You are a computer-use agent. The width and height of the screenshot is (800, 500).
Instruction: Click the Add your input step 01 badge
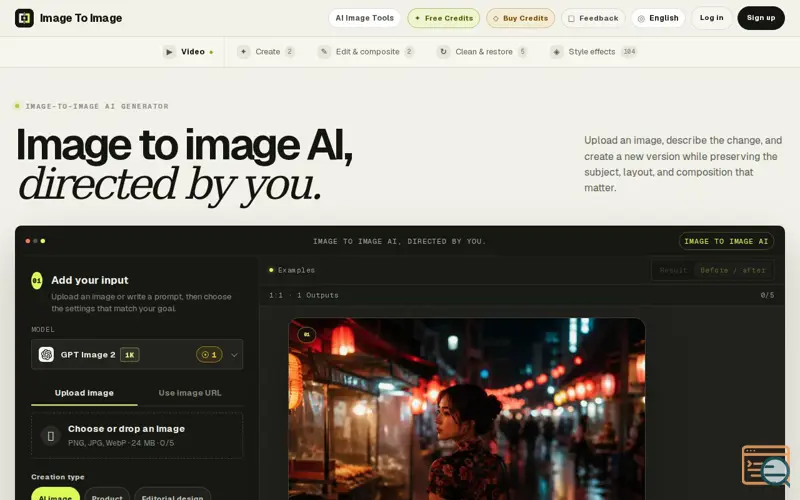pyautogui.click(x=37, y=281)
